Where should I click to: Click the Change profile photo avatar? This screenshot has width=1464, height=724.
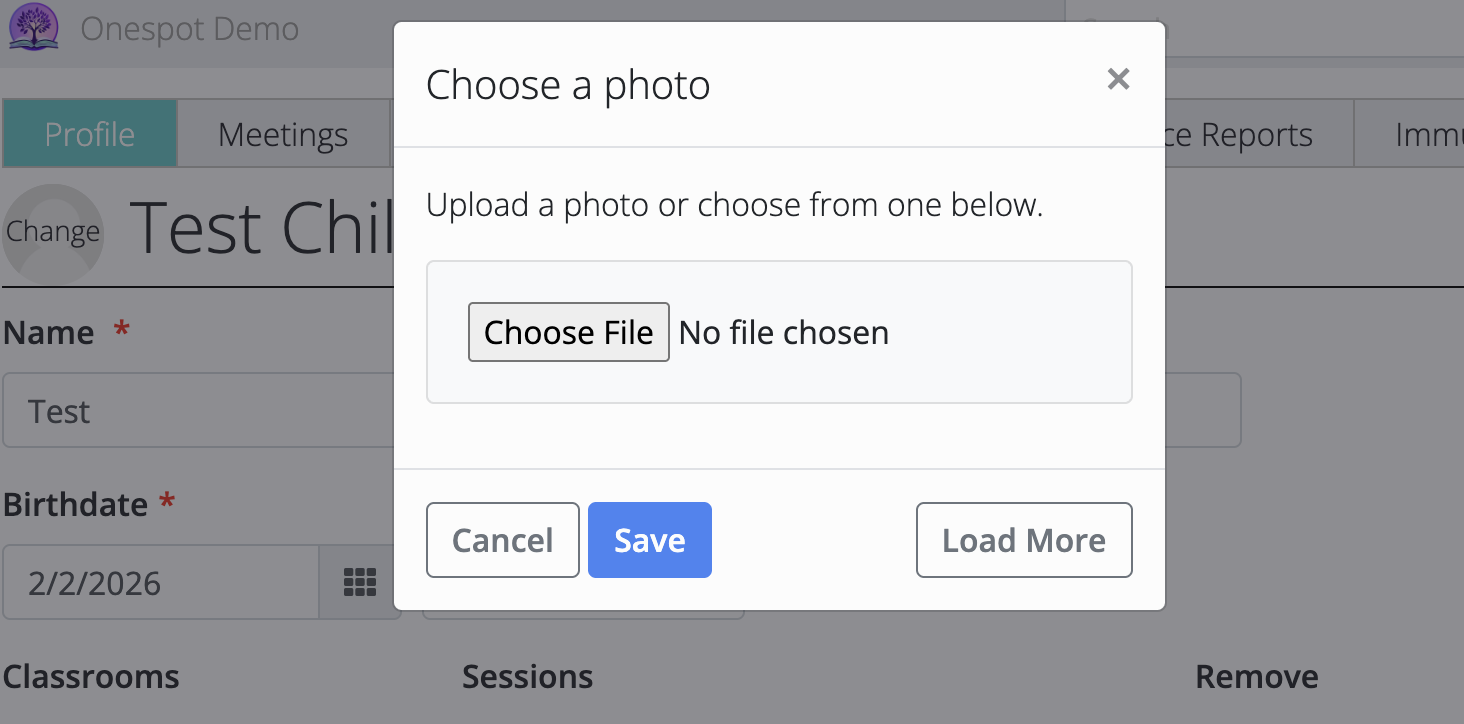click(53, 232)
